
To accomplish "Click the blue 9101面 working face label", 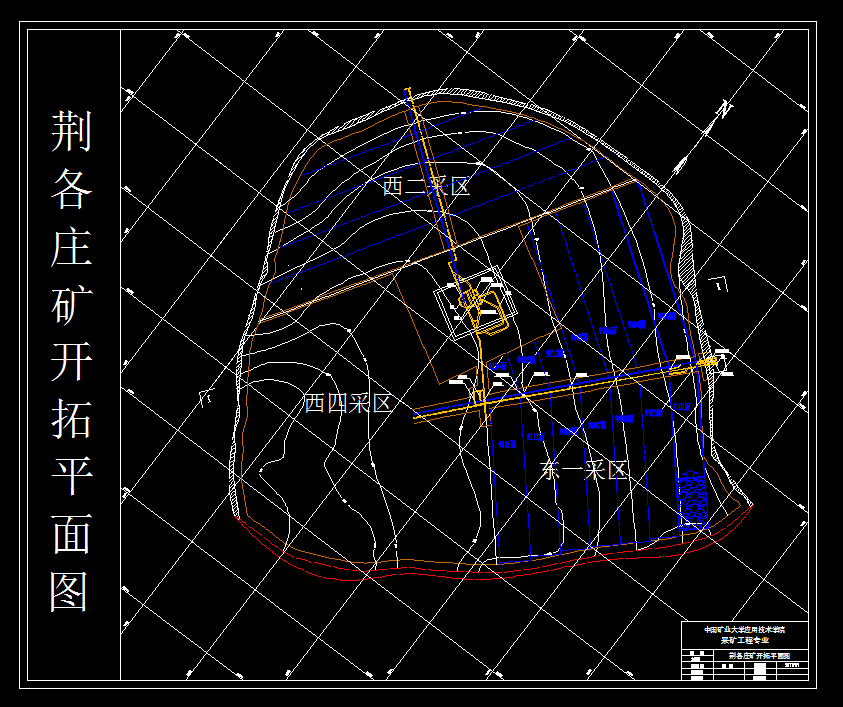I will point(681,407).
